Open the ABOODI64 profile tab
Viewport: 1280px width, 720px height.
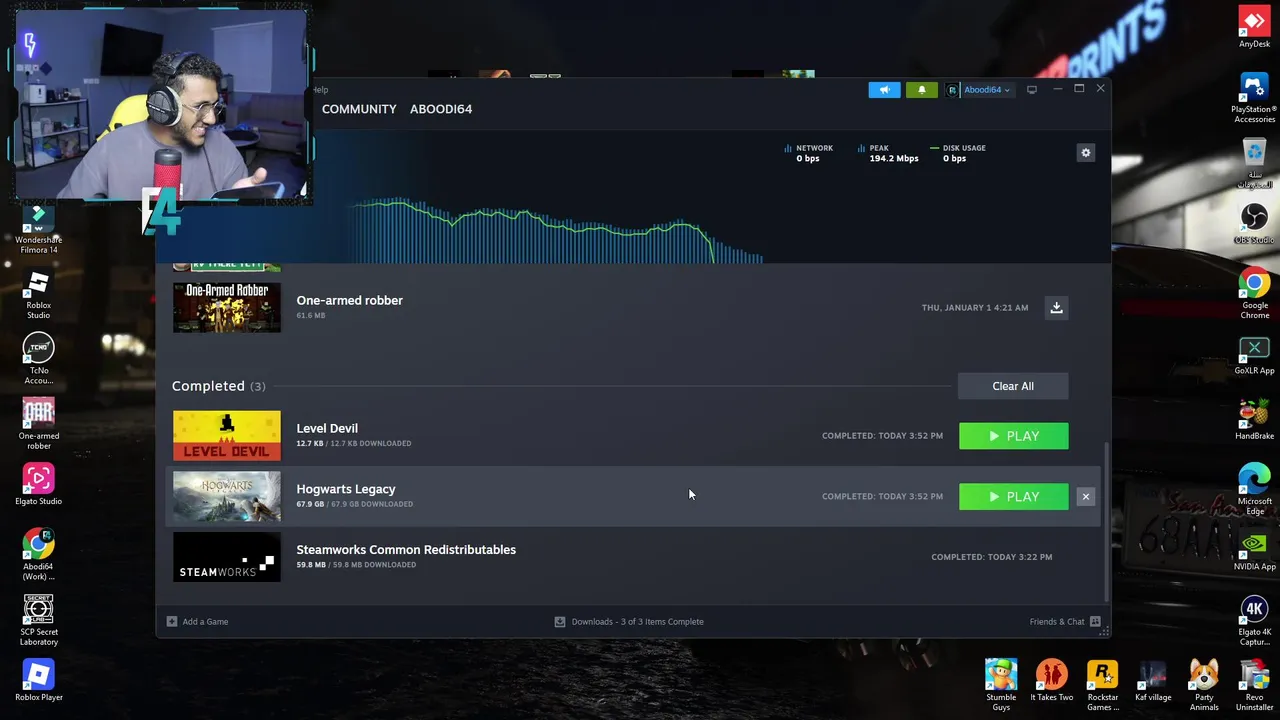[441, 109]
